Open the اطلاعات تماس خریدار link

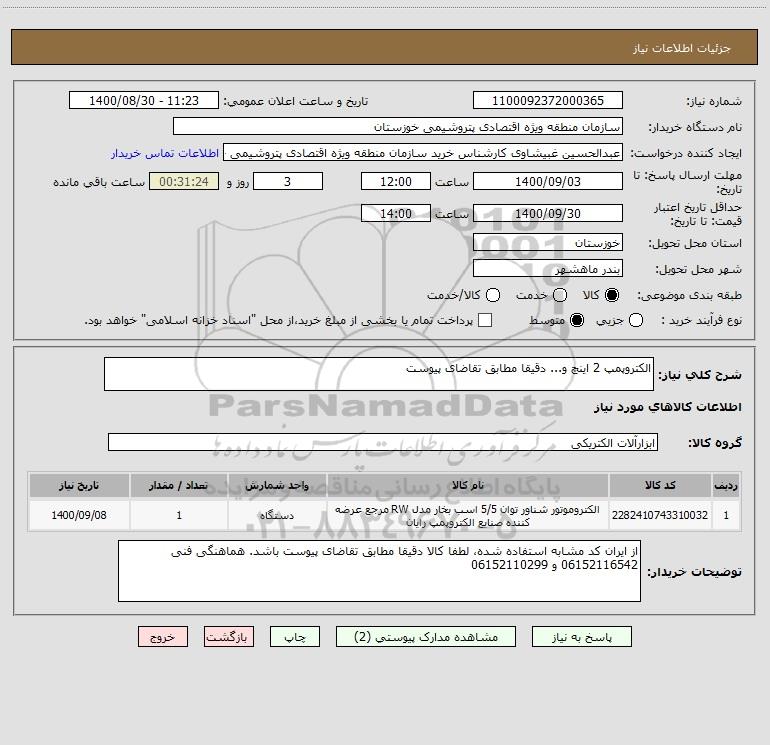(165, 153)
